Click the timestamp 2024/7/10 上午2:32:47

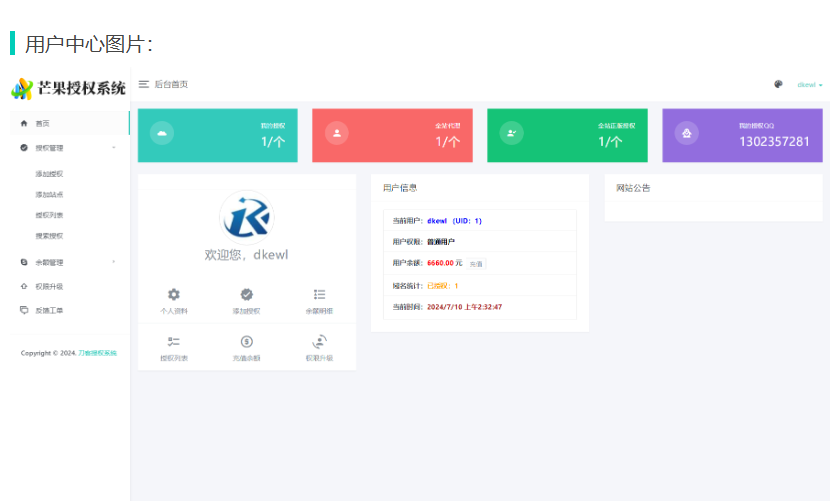click(464, 307)
